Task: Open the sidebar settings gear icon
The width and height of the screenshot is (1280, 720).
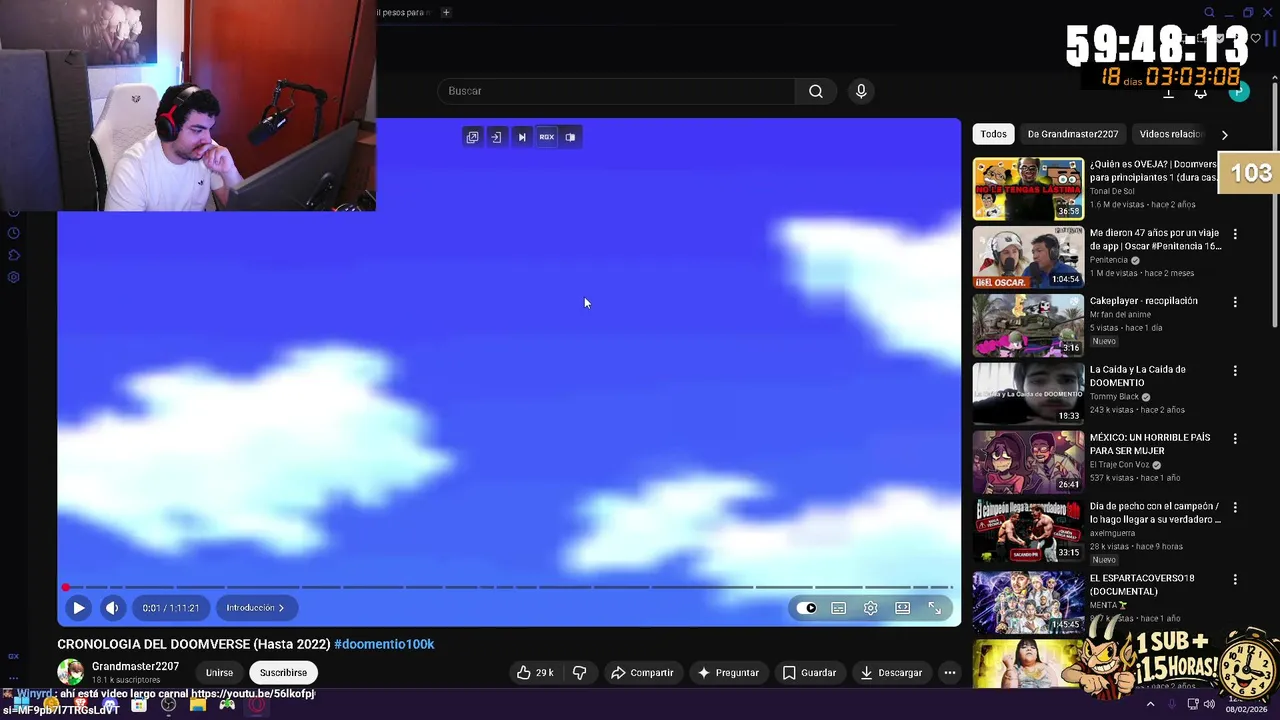Action: [x=13, y=277]
